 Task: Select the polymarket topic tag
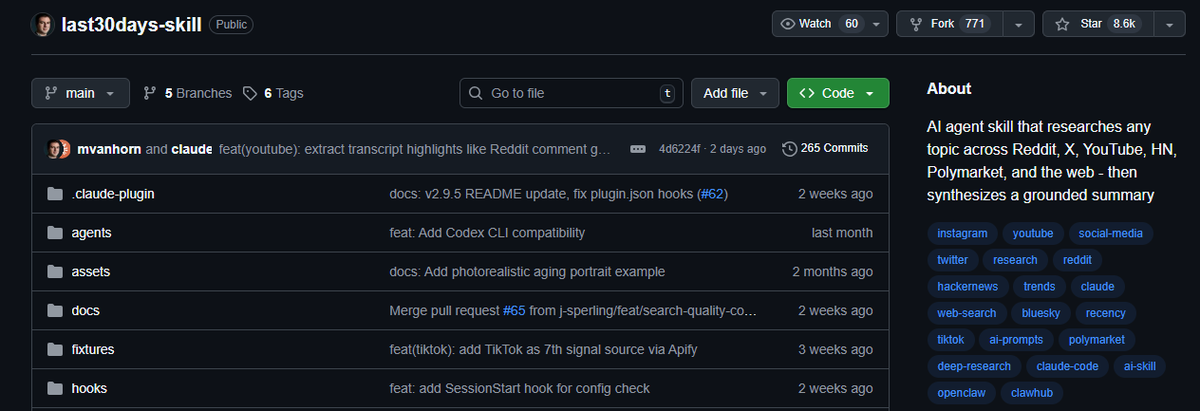coord(1097,339)
